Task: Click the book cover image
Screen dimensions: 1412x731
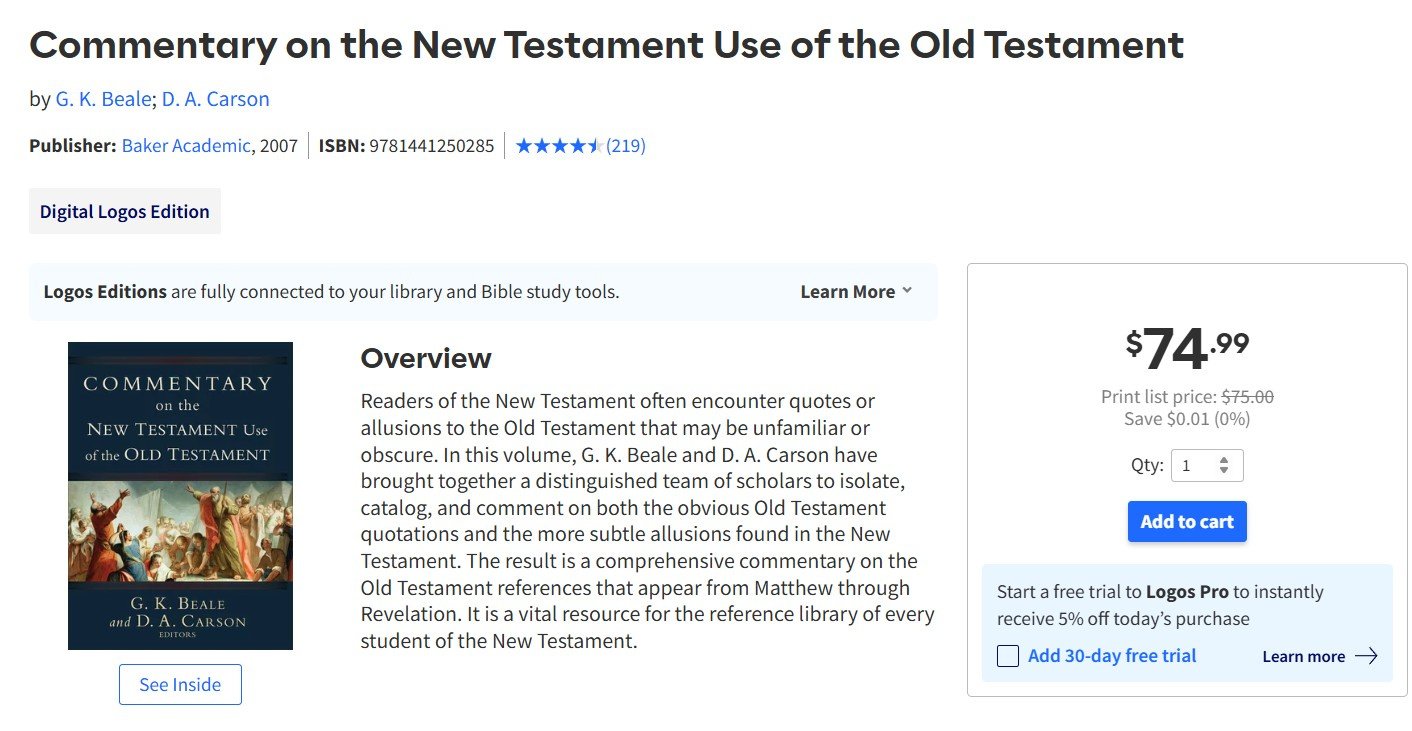Action: pos(180,496)
